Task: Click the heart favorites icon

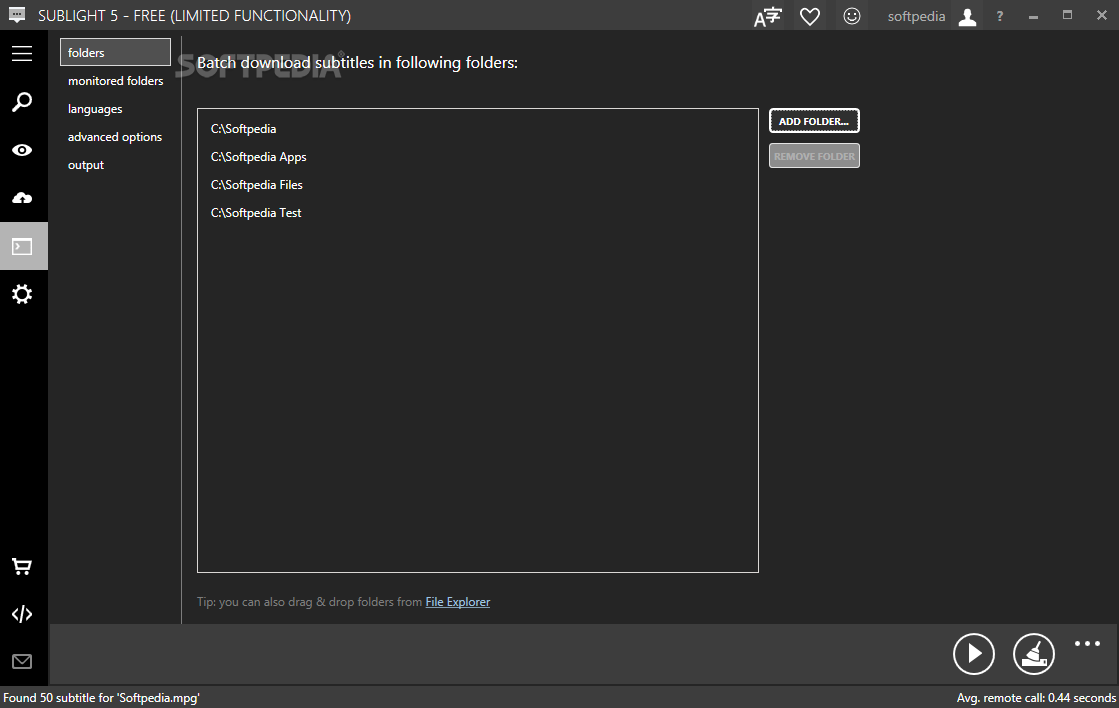Action: click(x=810, y=16)
